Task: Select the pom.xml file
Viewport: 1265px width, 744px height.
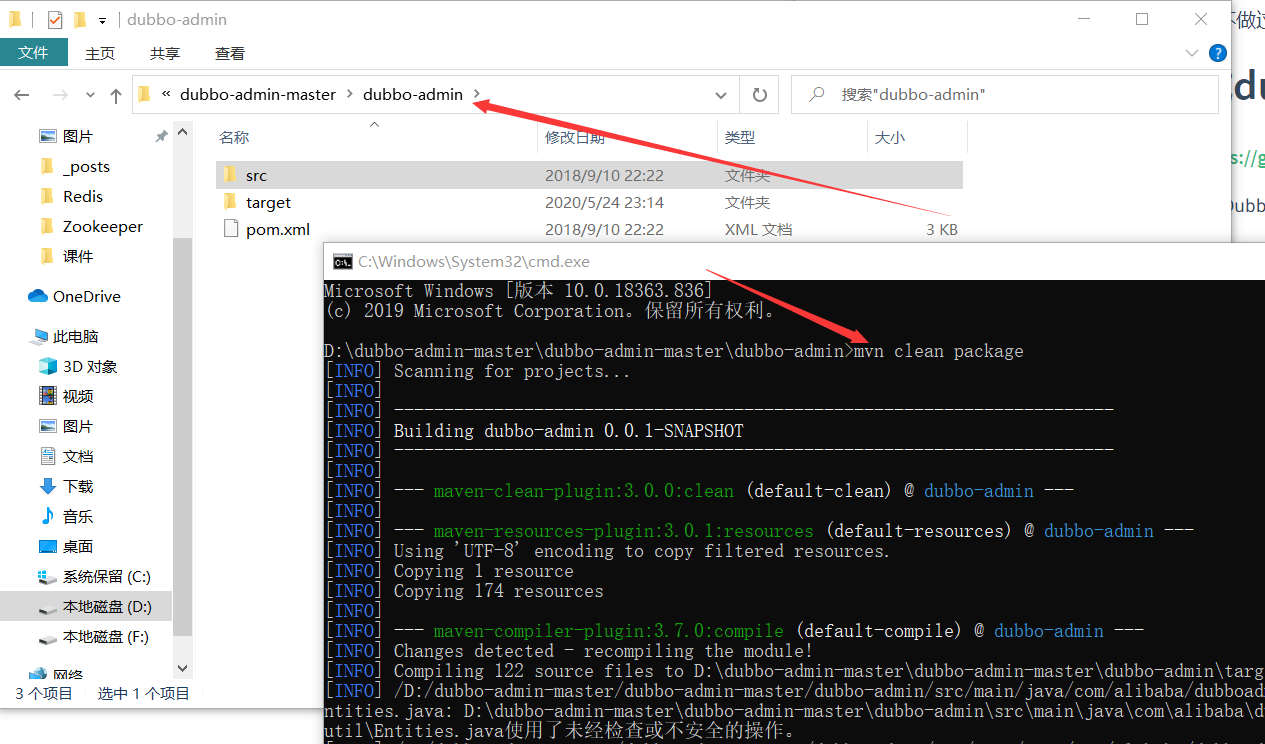Action: [589, 229]
